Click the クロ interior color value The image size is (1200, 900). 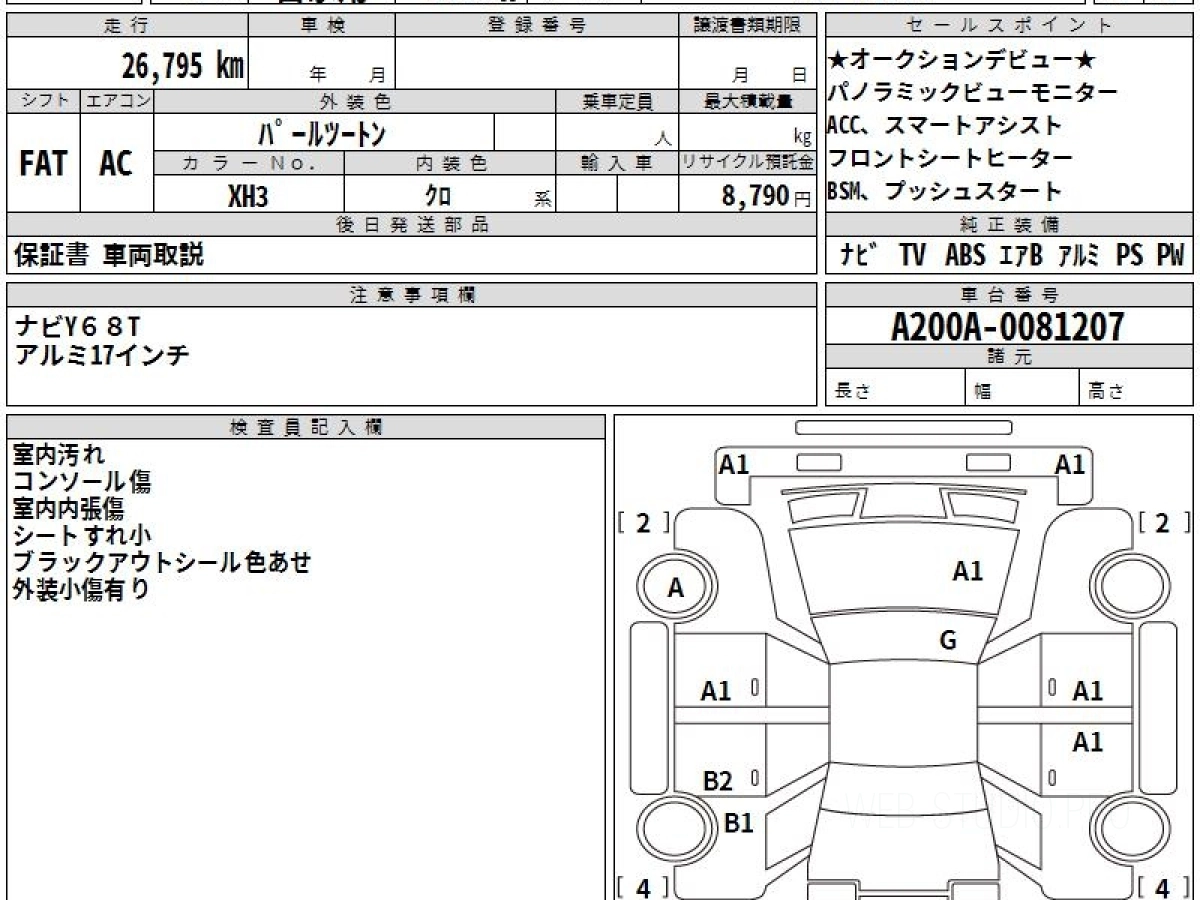tap(438, 196)
